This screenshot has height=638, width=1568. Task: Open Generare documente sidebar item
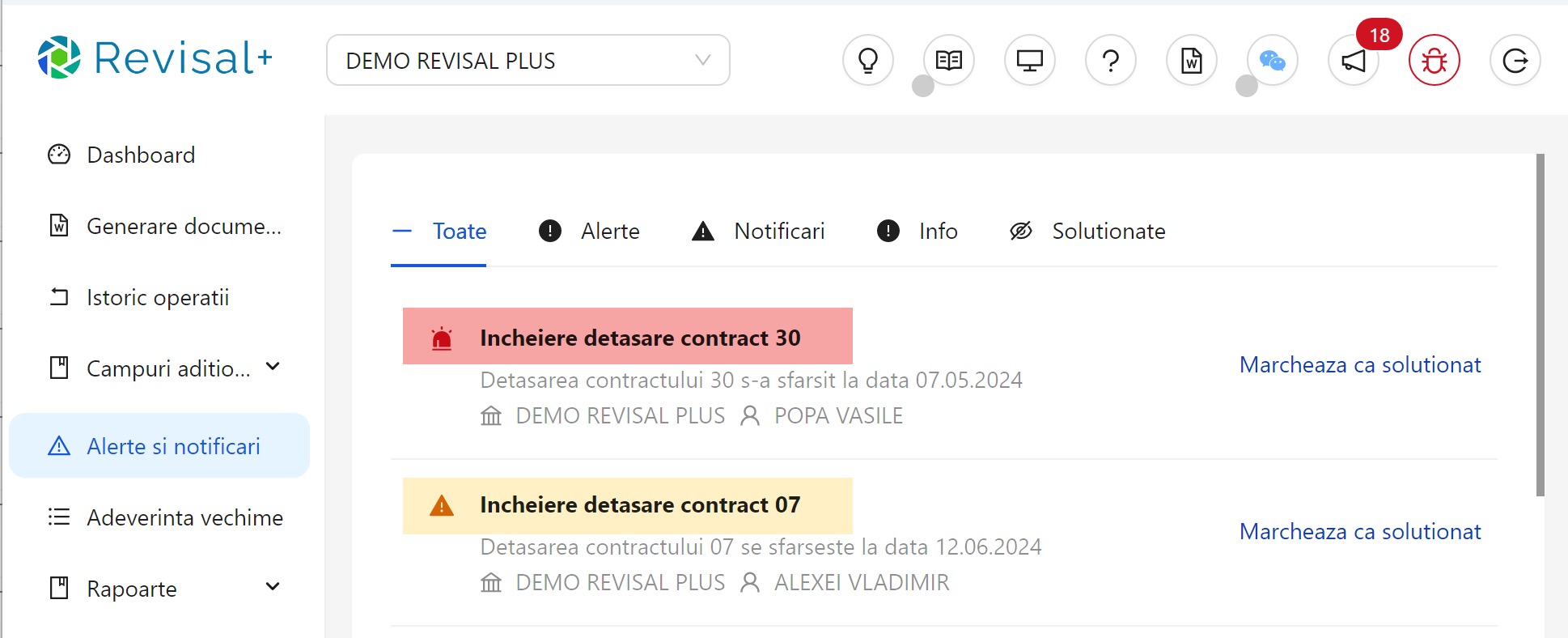(x=159, y=226)
